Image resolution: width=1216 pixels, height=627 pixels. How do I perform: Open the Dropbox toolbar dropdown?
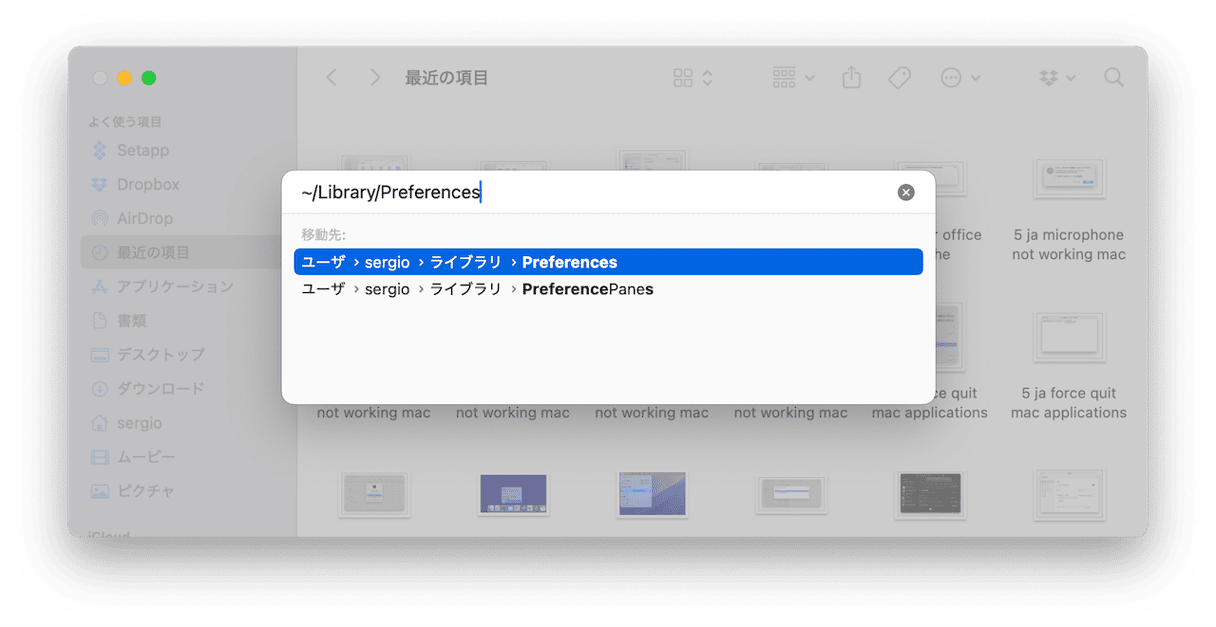click(x=1057, y=78)
